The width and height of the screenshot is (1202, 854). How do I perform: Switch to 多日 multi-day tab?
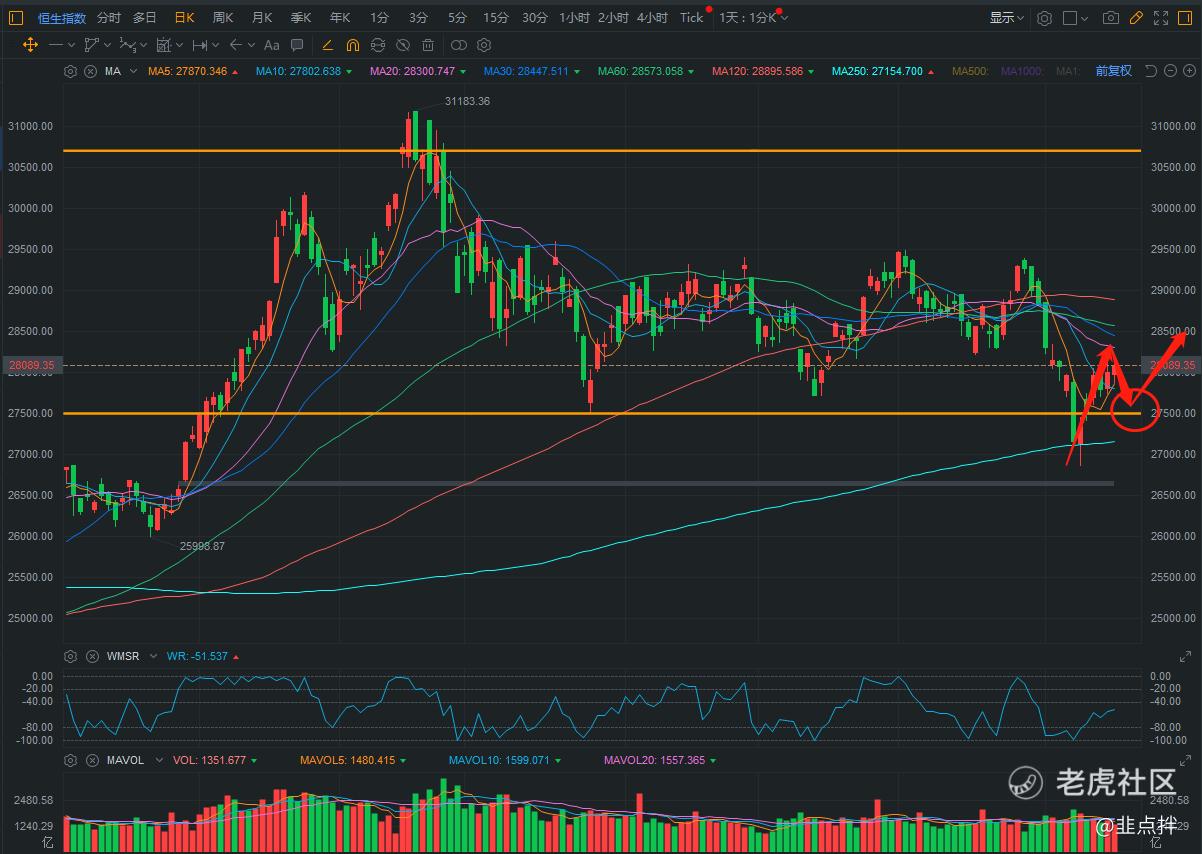click(x=145, y=18)
